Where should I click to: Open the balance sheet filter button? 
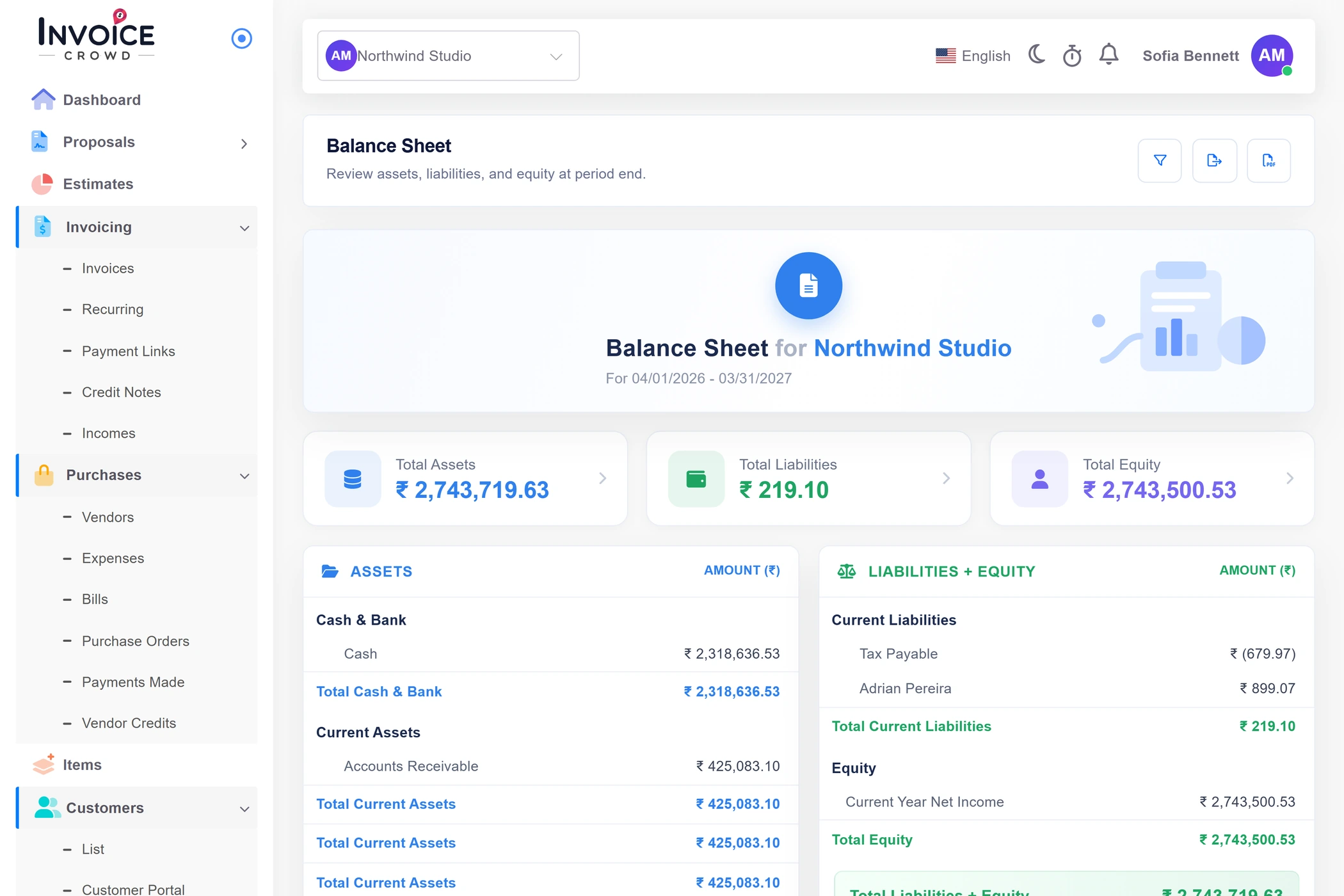pyautogui.click(x=1160, y=161)
